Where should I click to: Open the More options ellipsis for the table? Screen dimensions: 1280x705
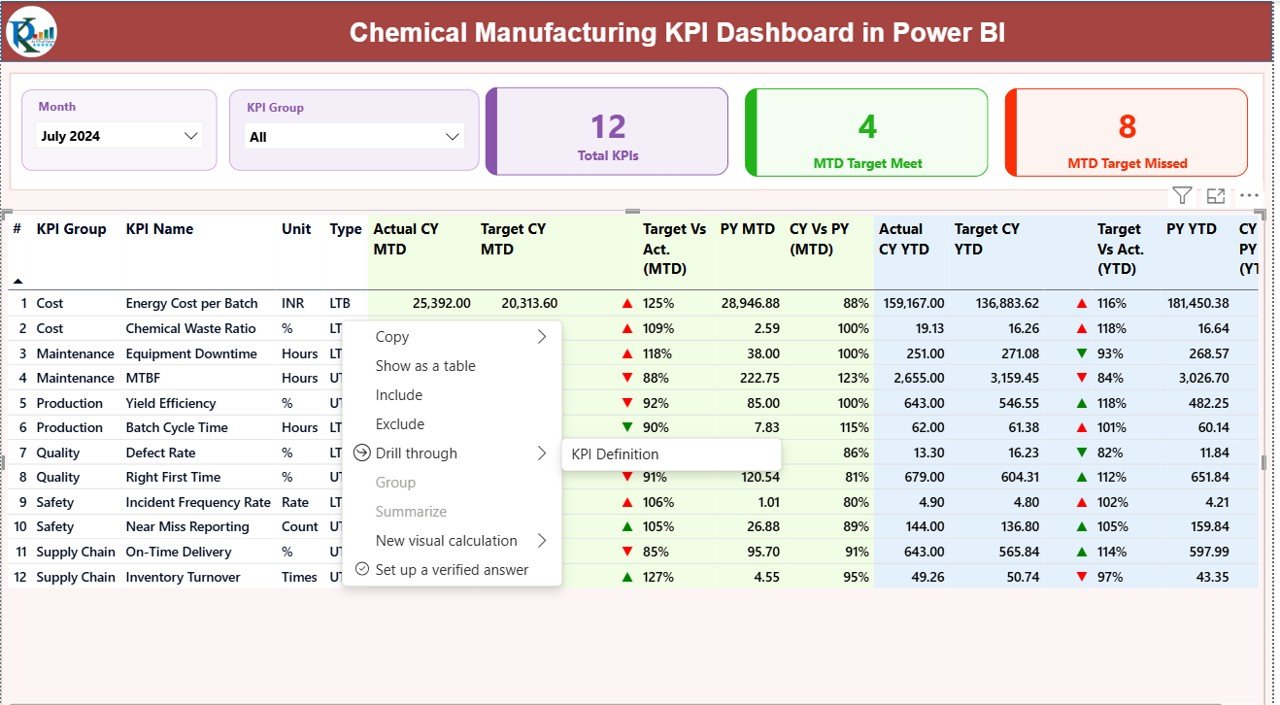click(1248, 195)
